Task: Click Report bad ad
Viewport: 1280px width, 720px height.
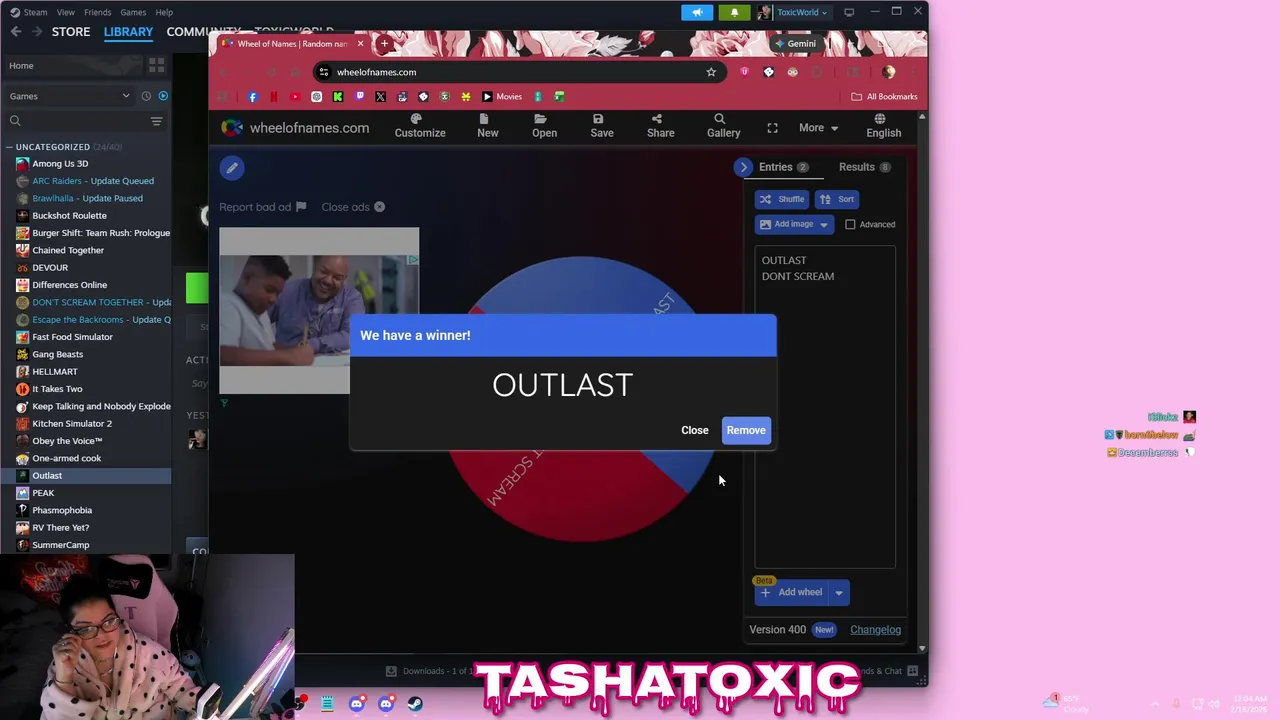Action: pos(262,207)
